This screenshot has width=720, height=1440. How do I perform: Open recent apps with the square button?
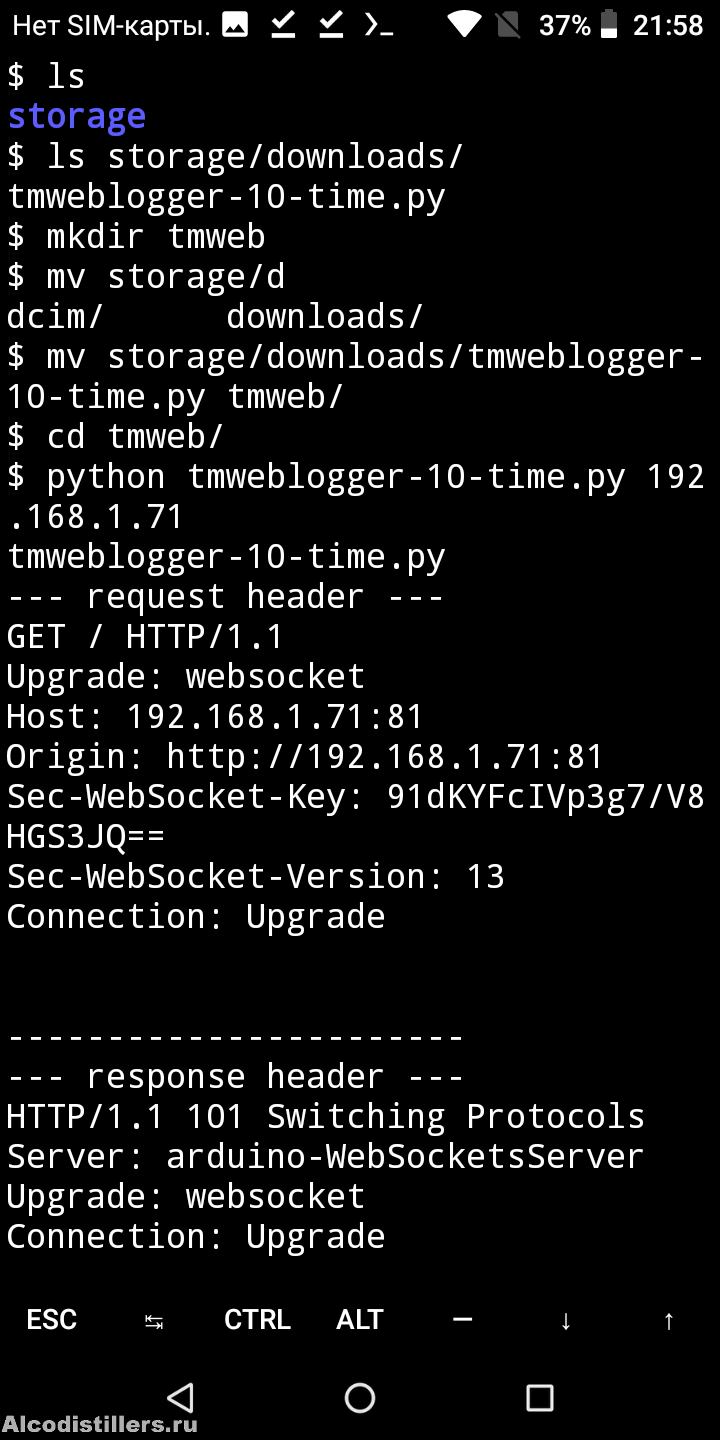coord(540,1397)
